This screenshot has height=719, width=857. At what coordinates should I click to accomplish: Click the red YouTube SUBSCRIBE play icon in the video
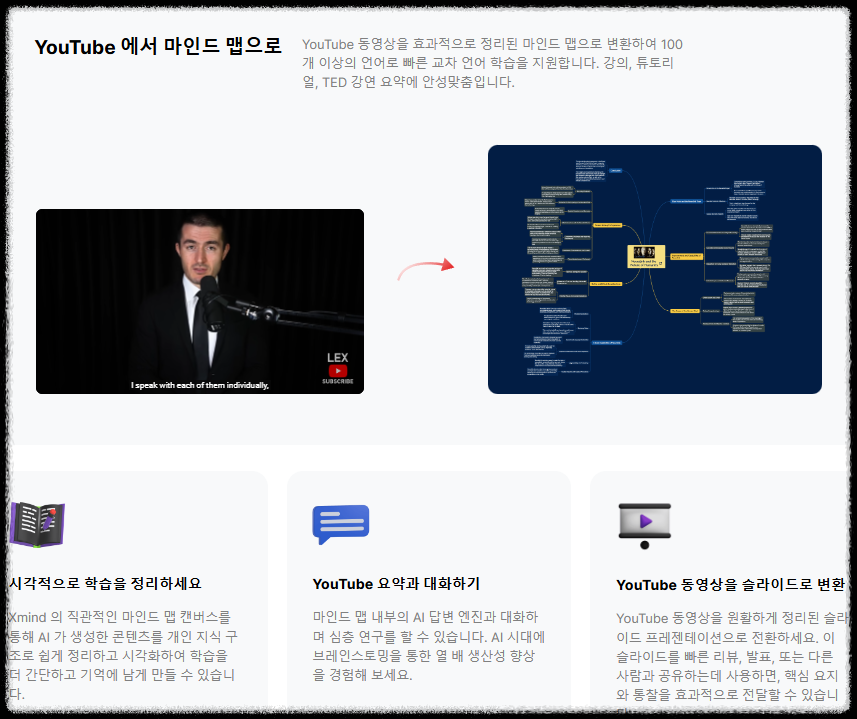click(x=338, y=370)
